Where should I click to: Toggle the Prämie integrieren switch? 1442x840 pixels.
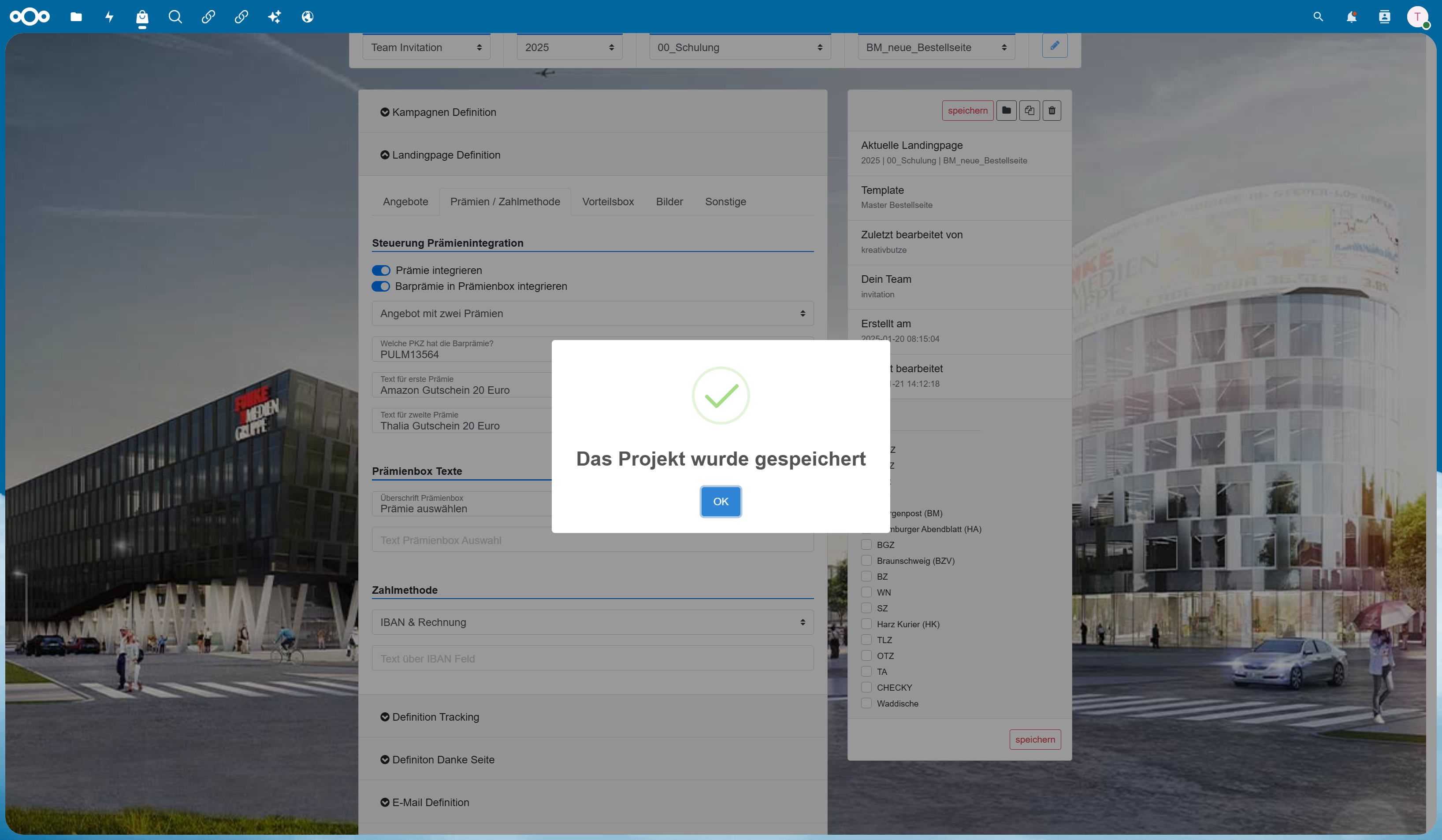(x=381, y=270)
